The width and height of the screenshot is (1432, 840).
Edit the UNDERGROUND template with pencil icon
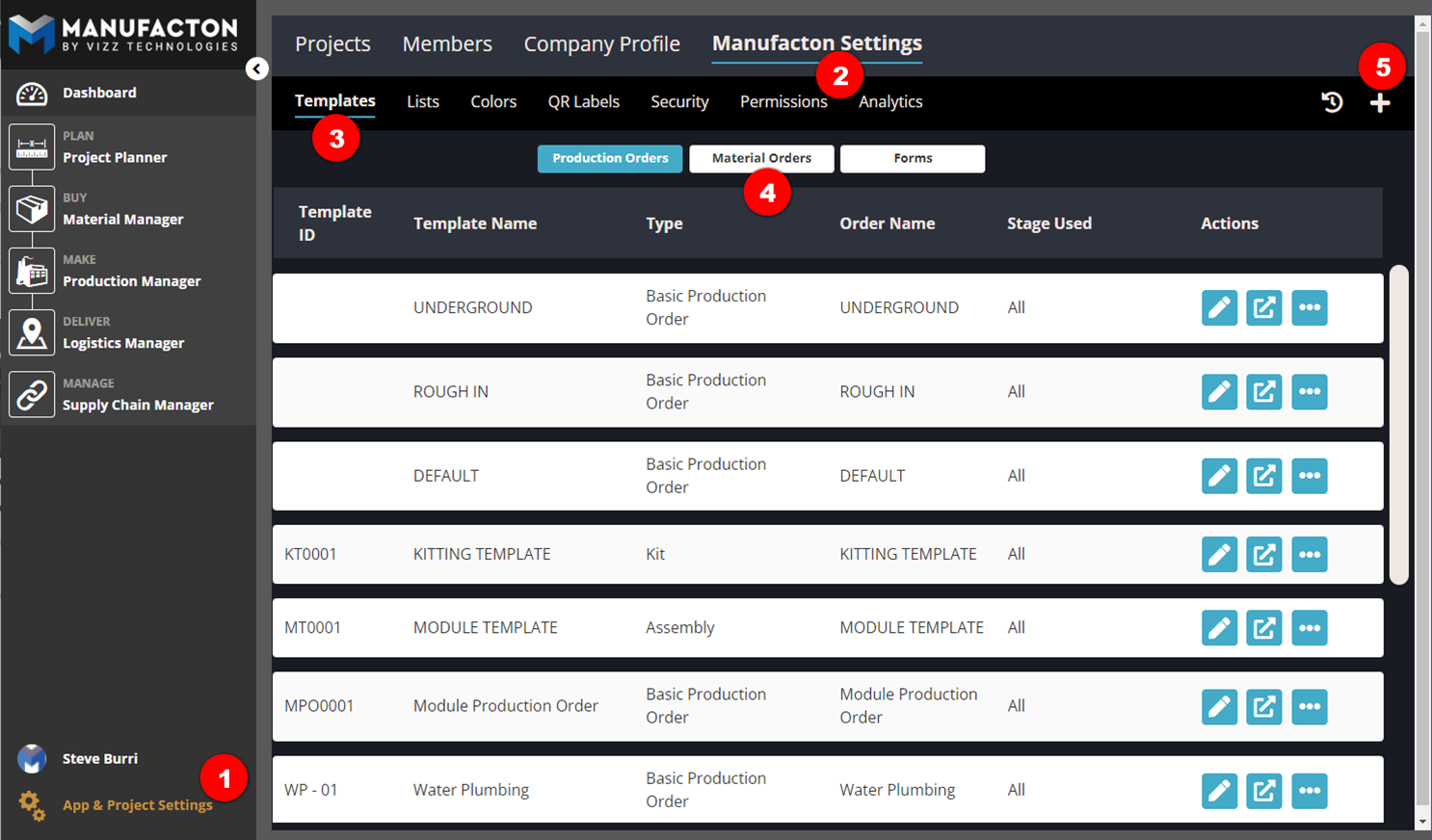pos(1219,308)
